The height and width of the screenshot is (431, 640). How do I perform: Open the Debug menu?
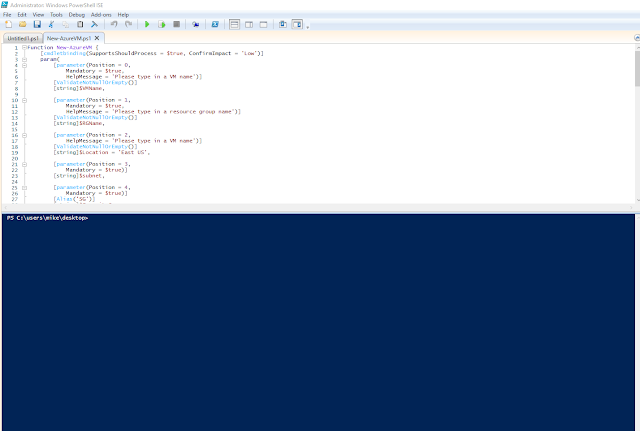click(77, 15)
